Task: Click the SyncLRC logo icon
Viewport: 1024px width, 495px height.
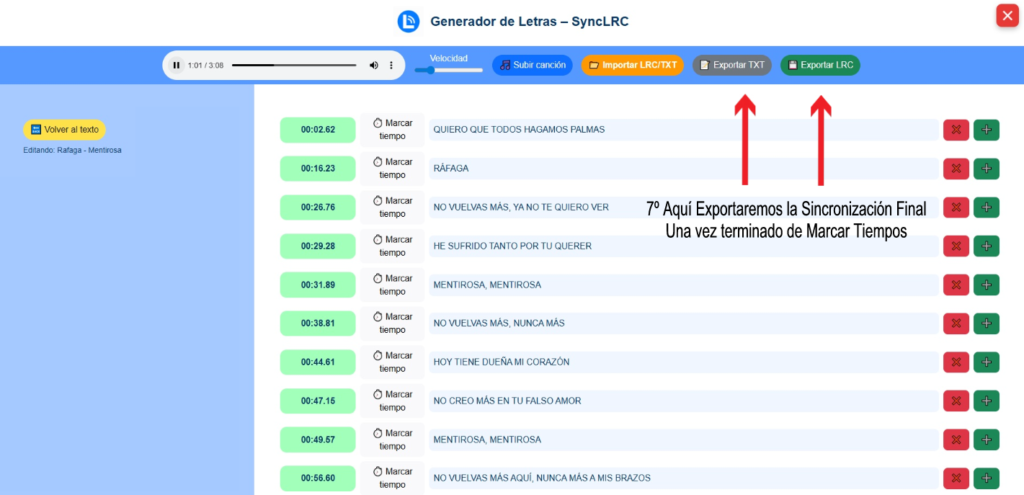Action: (x=408, y=21)
